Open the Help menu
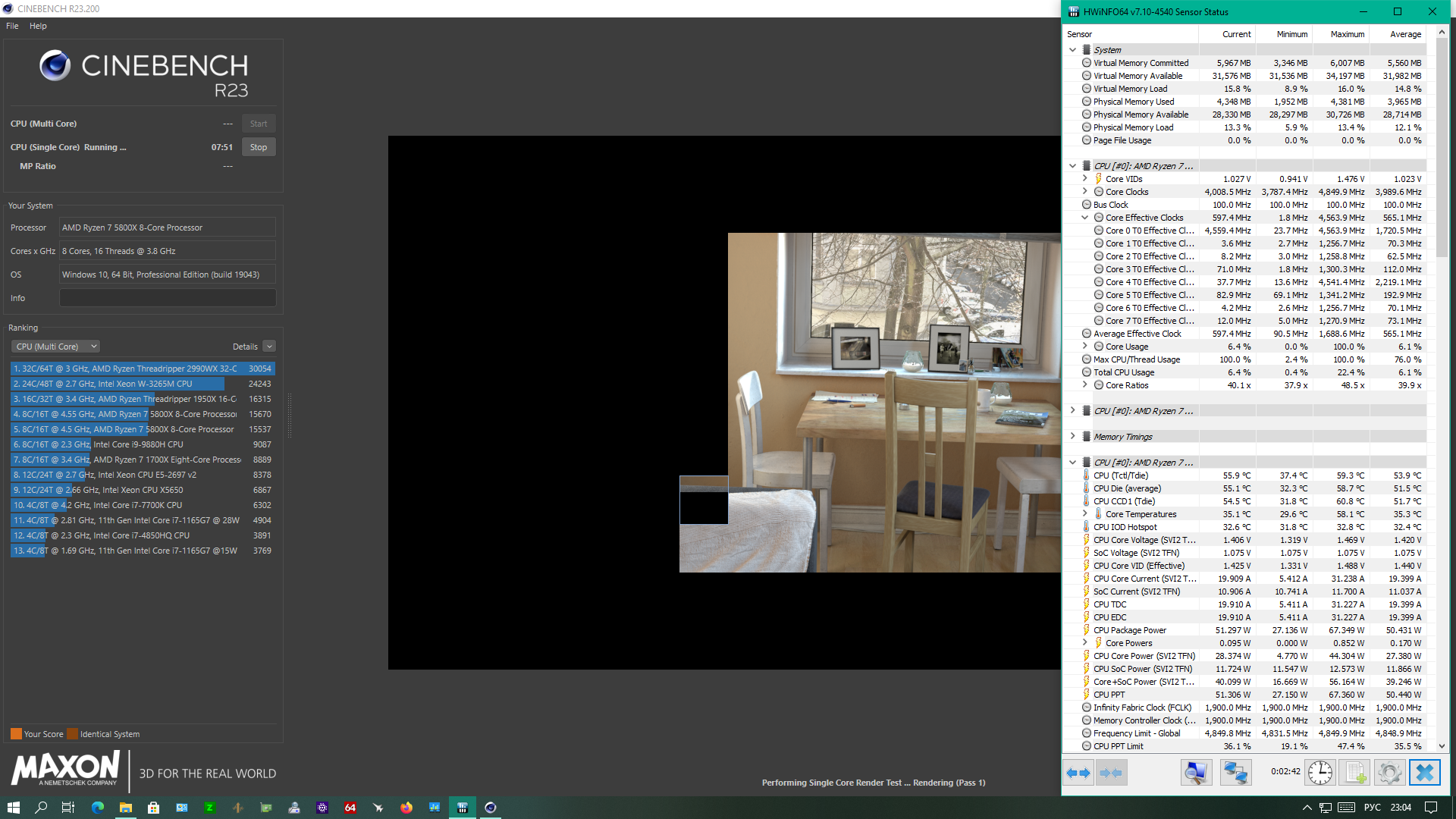The height and width of the screenshot is (819, 1456). tap(38, 26)
